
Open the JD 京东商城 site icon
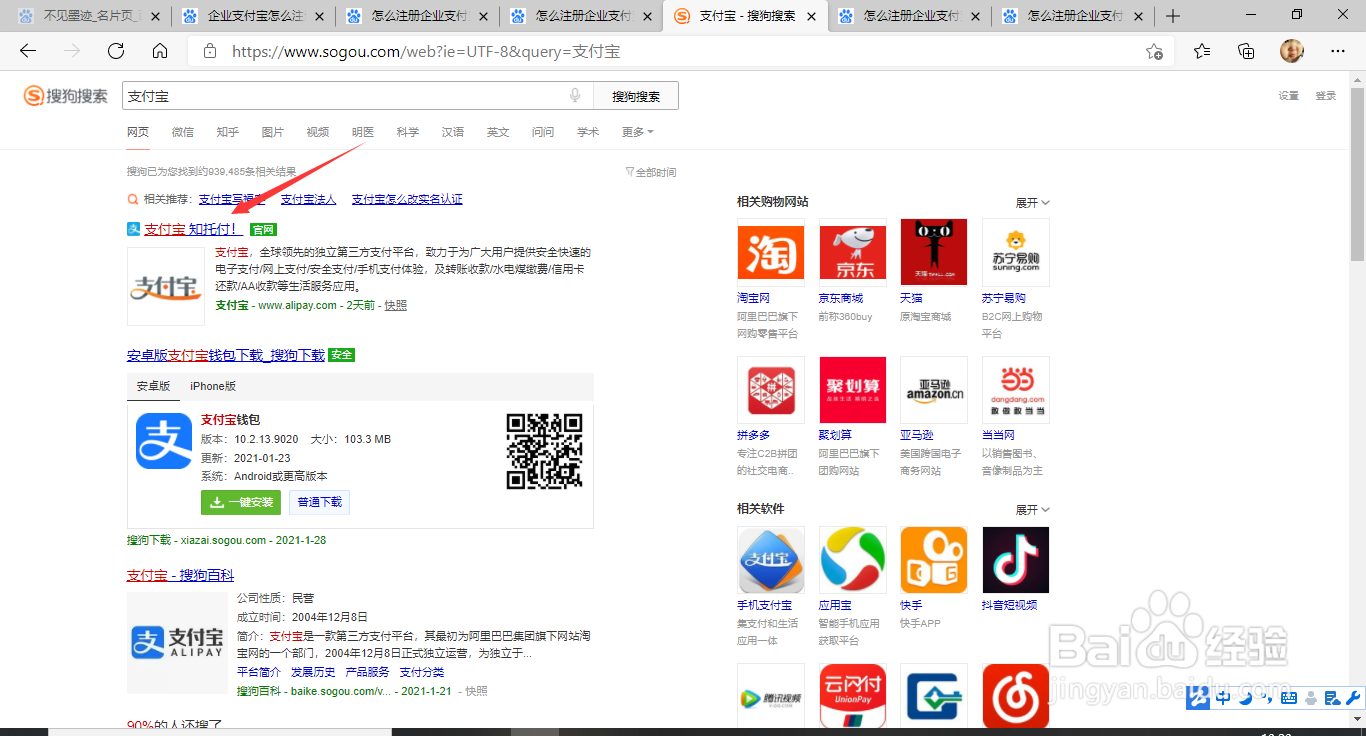pyautogui.click(x=852, y=252)
